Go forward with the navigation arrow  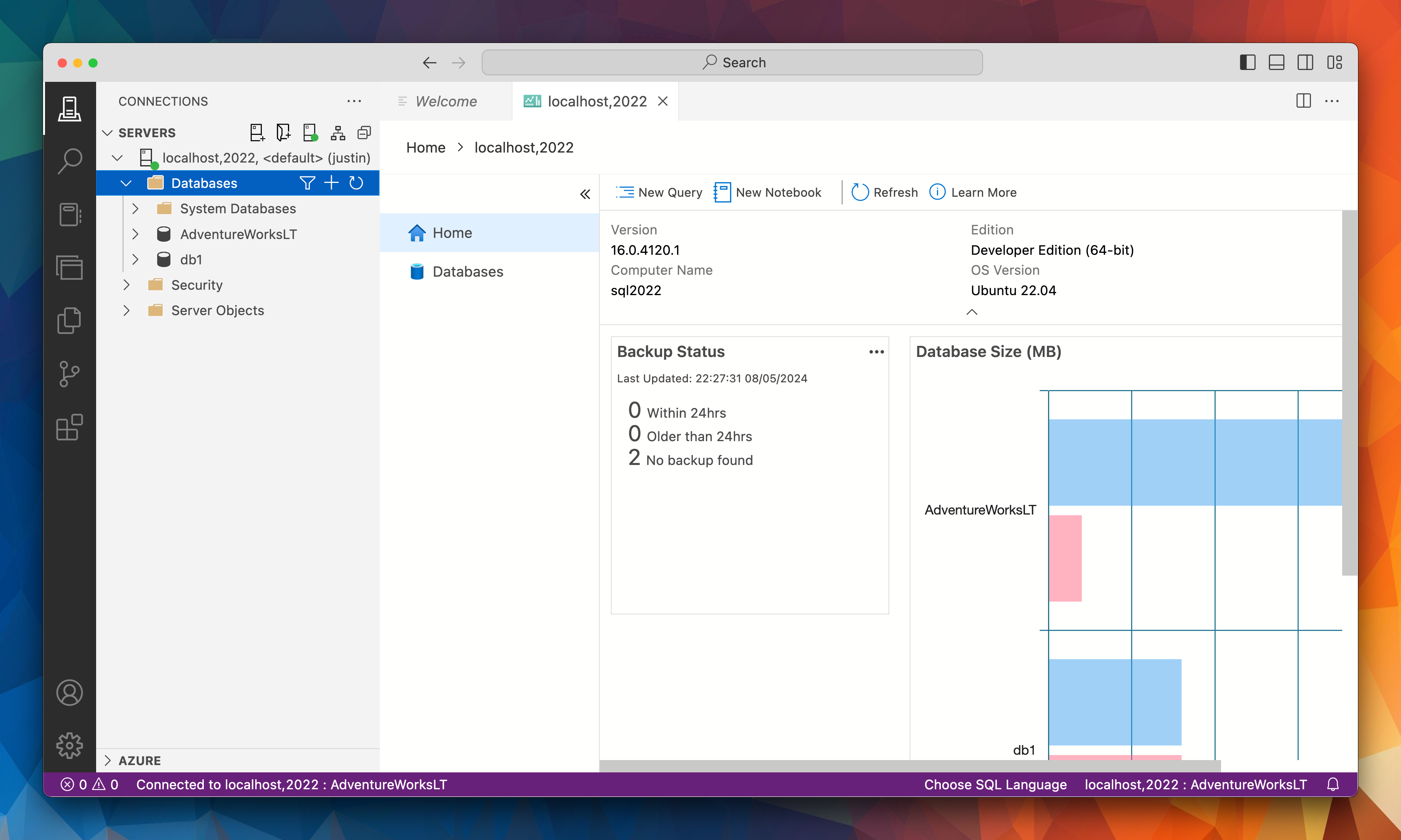459,62
